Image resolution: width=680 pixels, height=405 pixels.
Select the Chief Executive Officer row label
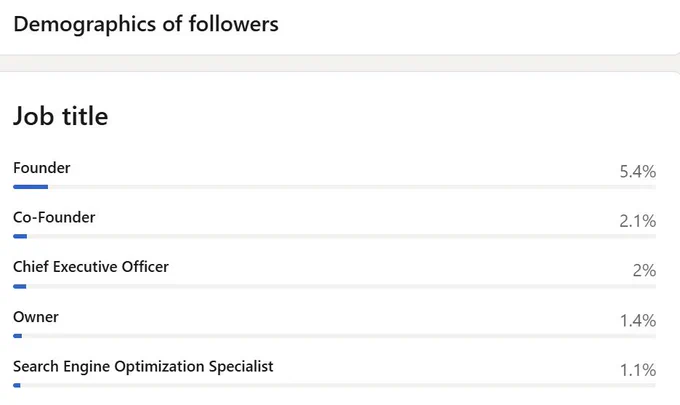tap(91, 267)
